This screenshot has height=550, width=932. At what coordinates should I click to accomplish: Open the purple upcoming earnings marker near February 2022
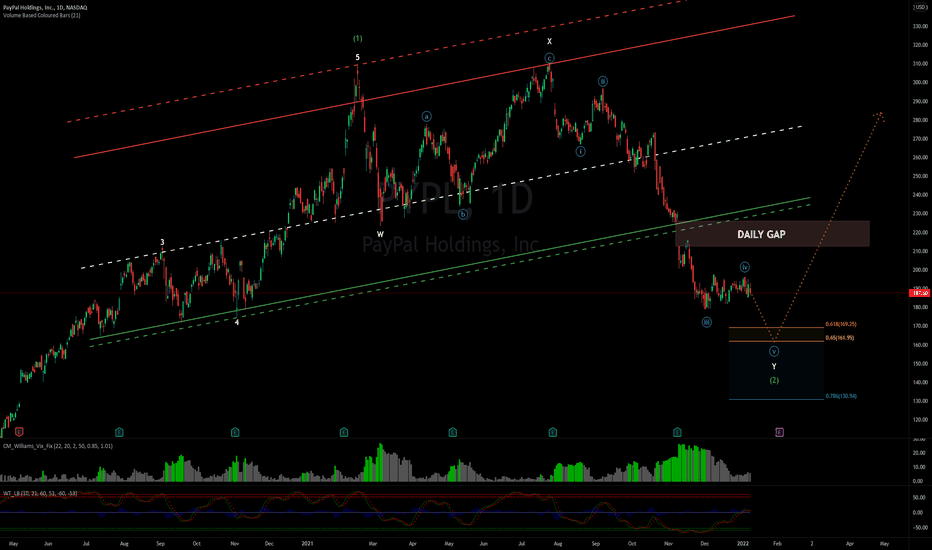[x=779, y=432]
